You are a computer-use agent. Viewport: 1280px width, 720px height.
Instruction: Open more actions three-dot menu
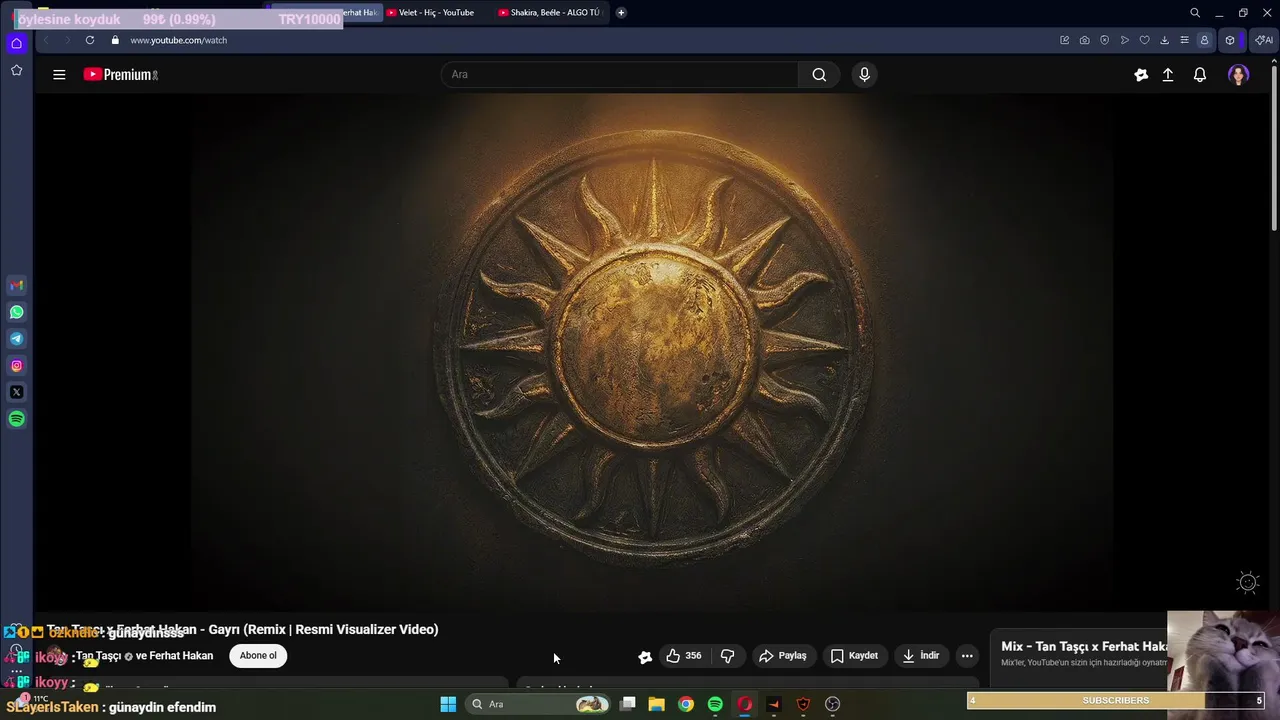pyautogui.click(x=967, y=656)
